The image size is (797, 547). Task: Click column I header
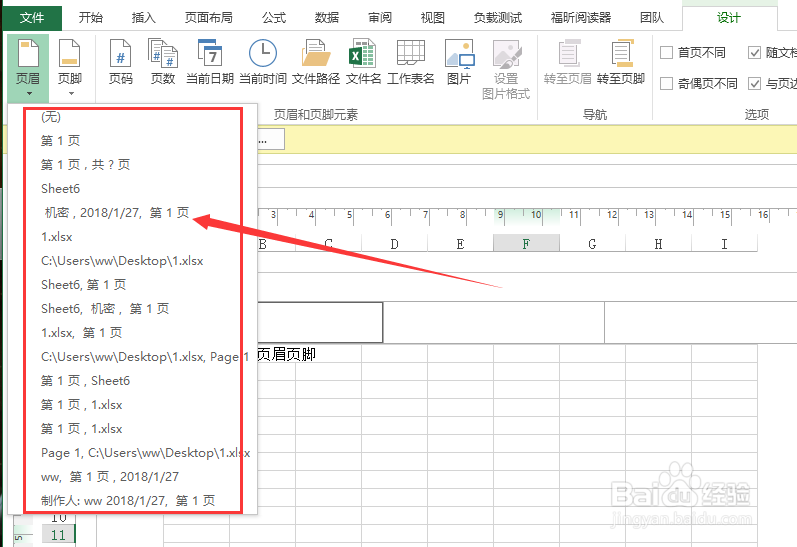coord(725,244)
